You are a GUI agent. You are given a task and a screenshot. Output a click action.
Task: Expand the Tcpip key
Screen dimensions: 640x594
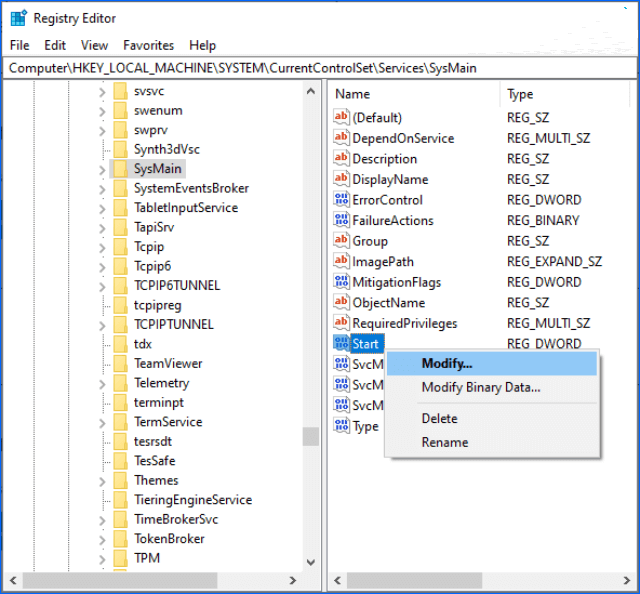coord(102,247)
